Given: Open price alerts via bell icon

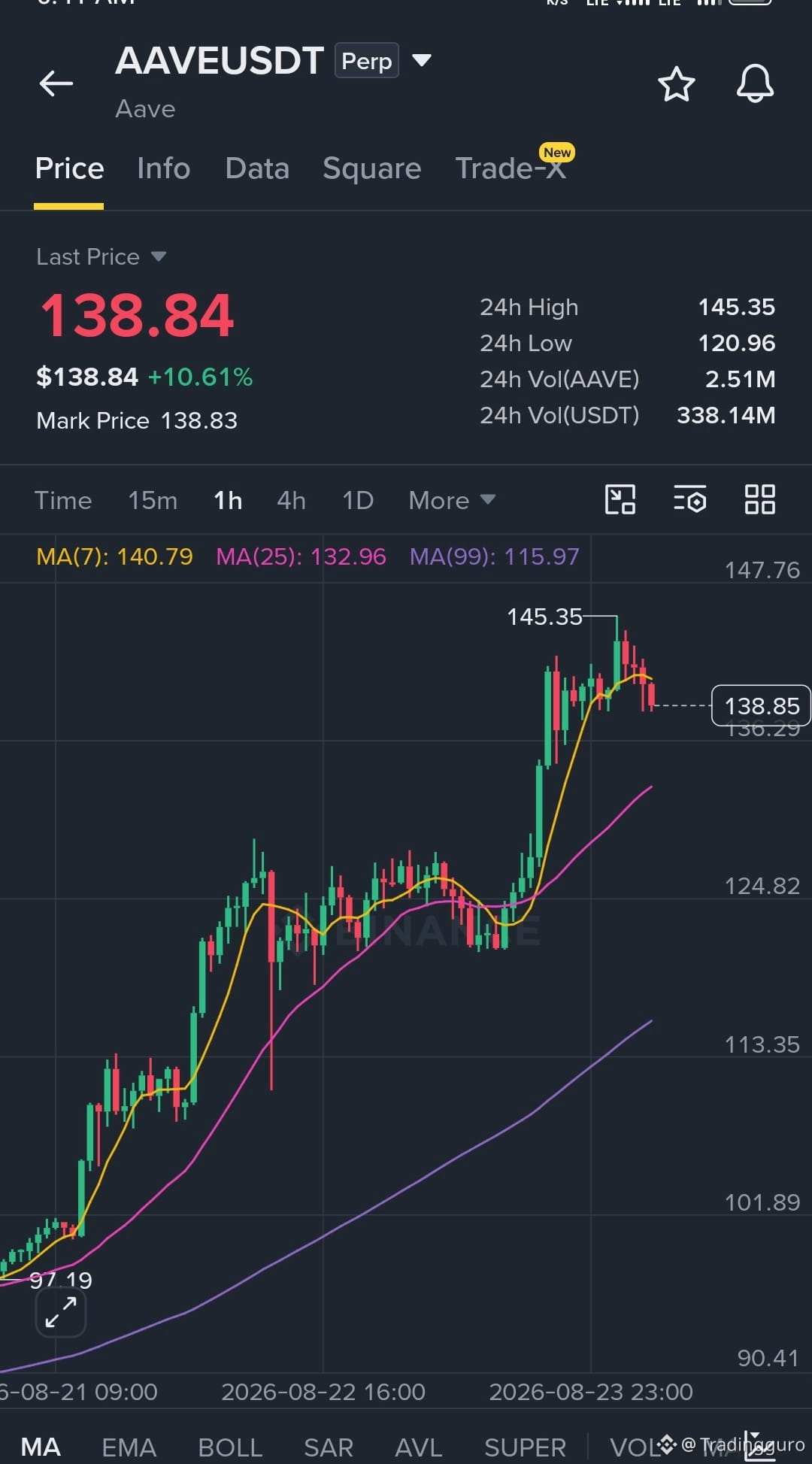Looking at the screenshot, I should point(755,83).
